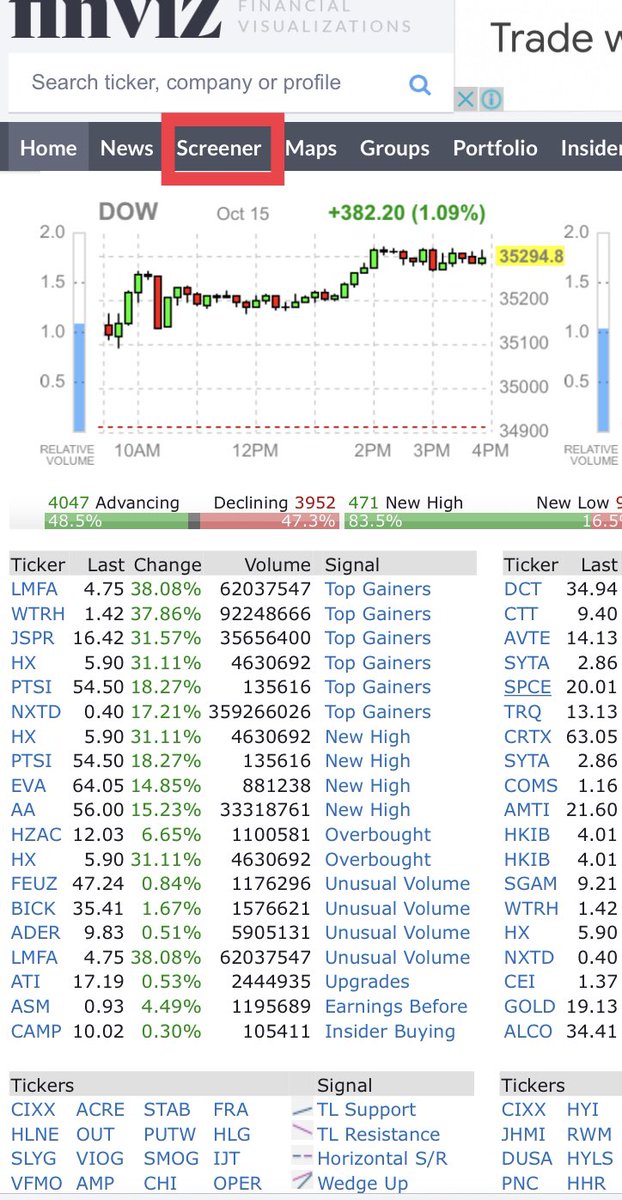Open OPER ticker link

tap(235, 1183)
